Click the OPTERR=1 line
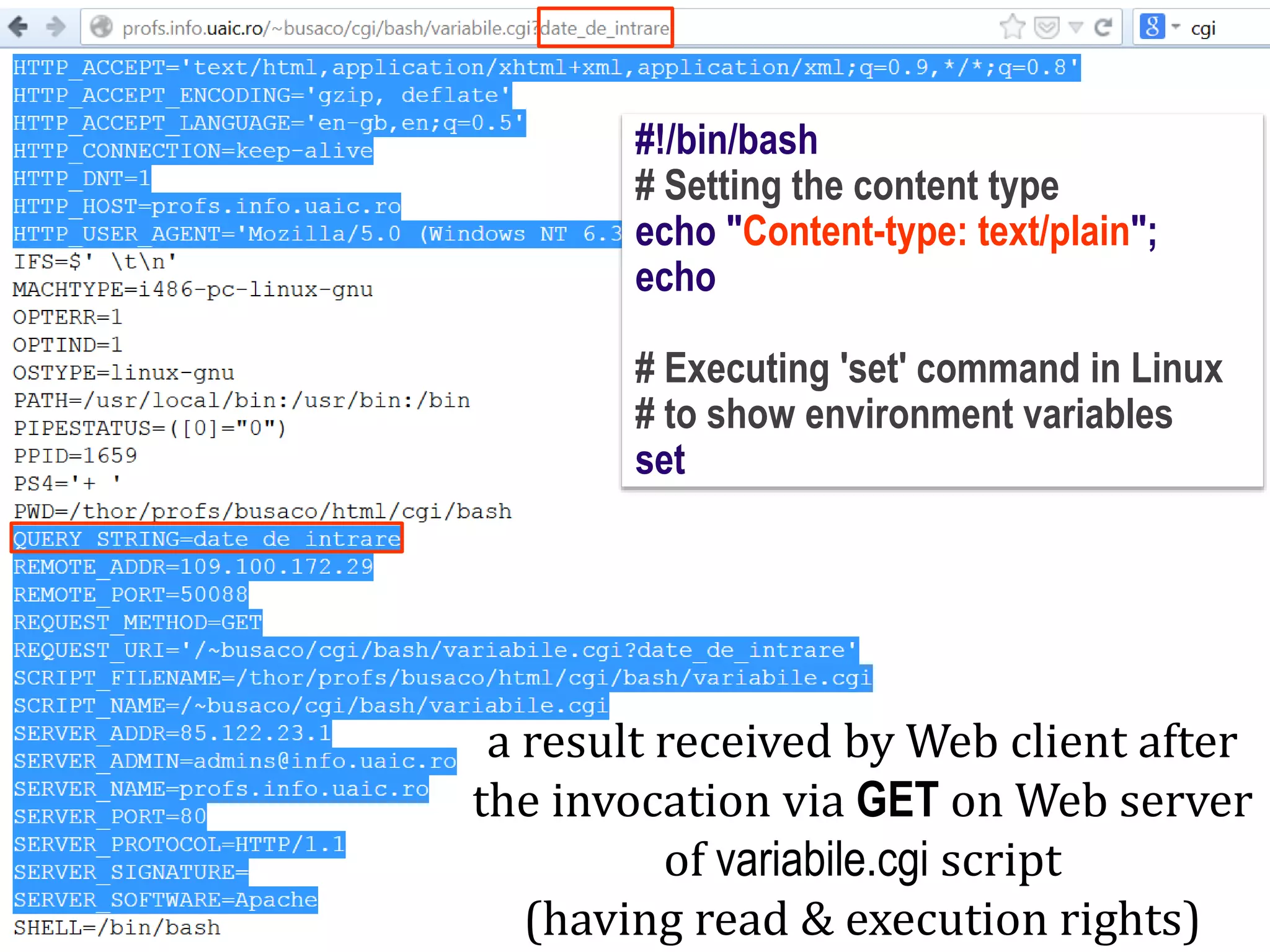Screen dimensions: 1270x952 (68, 317)
